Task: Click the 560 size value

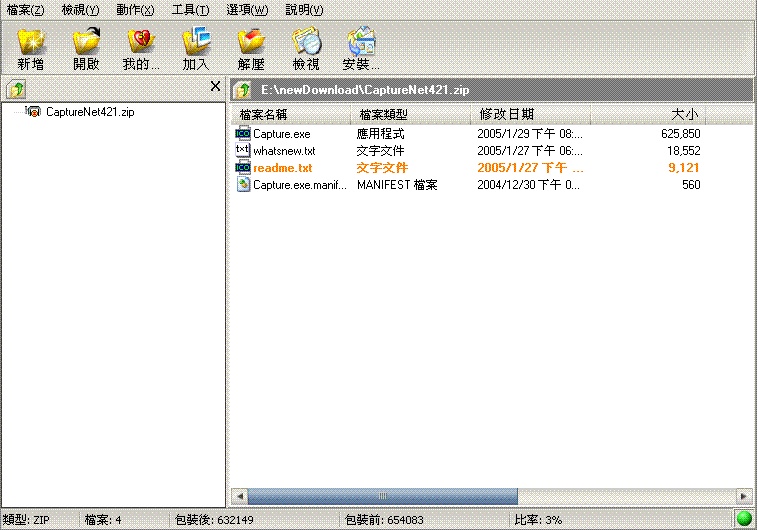Action: pos(691,184)
